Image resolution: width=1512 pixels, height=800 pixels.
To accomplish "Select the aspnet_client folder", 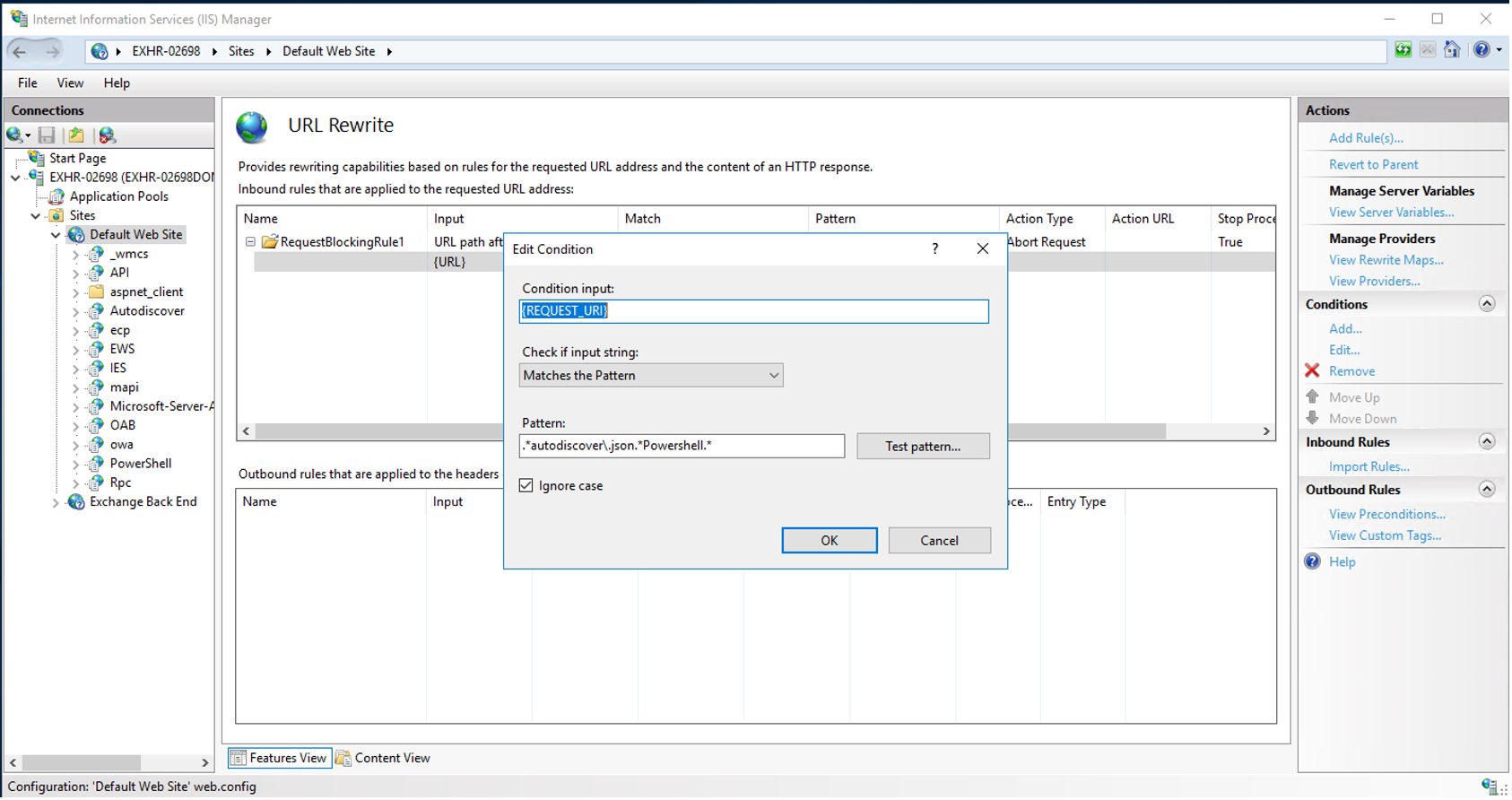I will 146,291.
